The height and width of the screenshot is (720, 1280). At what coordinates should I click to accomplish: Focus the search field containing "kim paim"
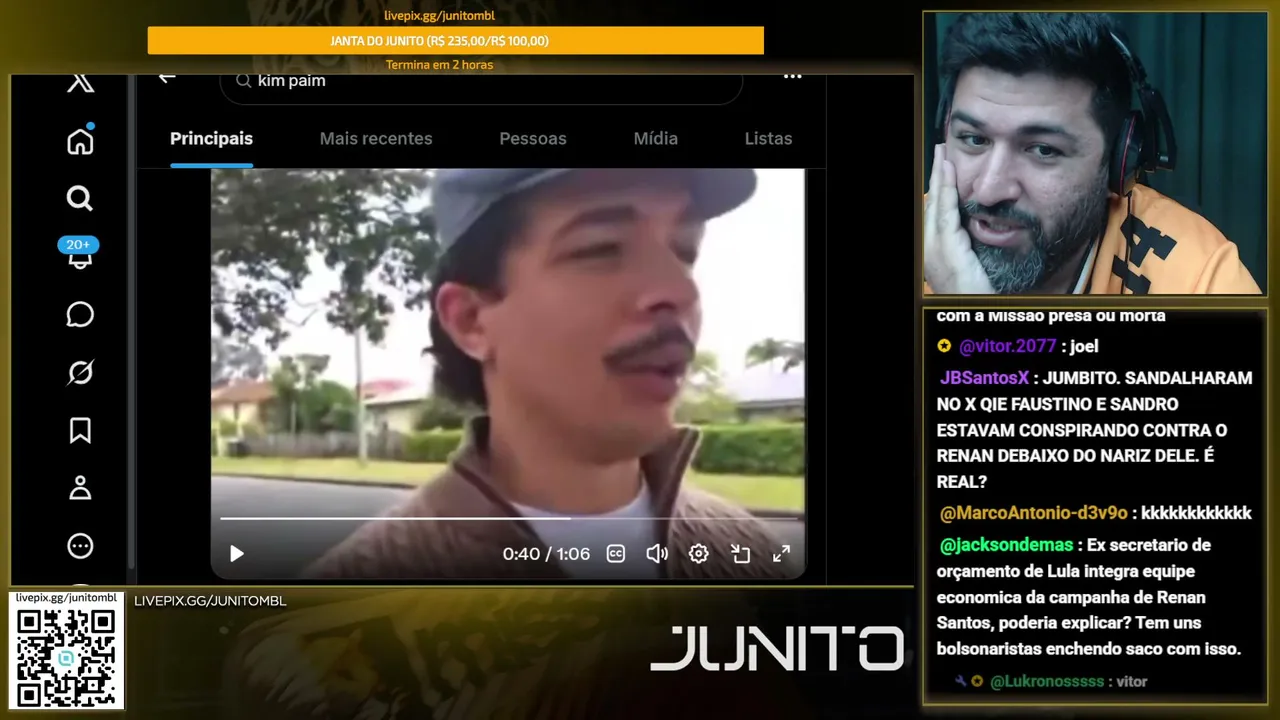(481, 84)
